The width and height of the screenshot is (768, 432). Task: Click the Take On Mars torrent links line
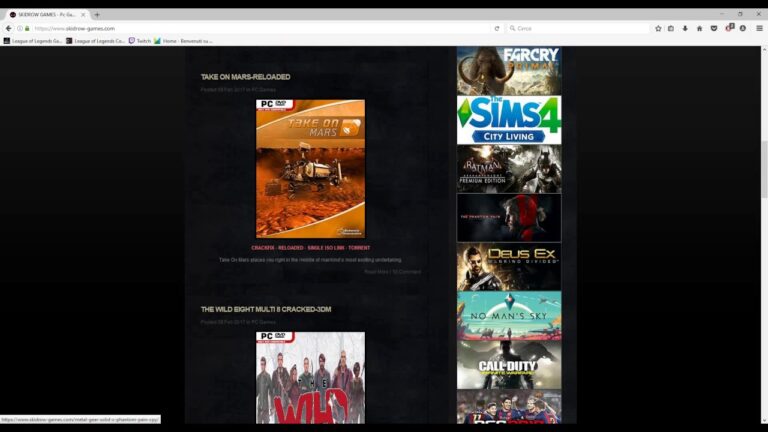click(311, 248)
